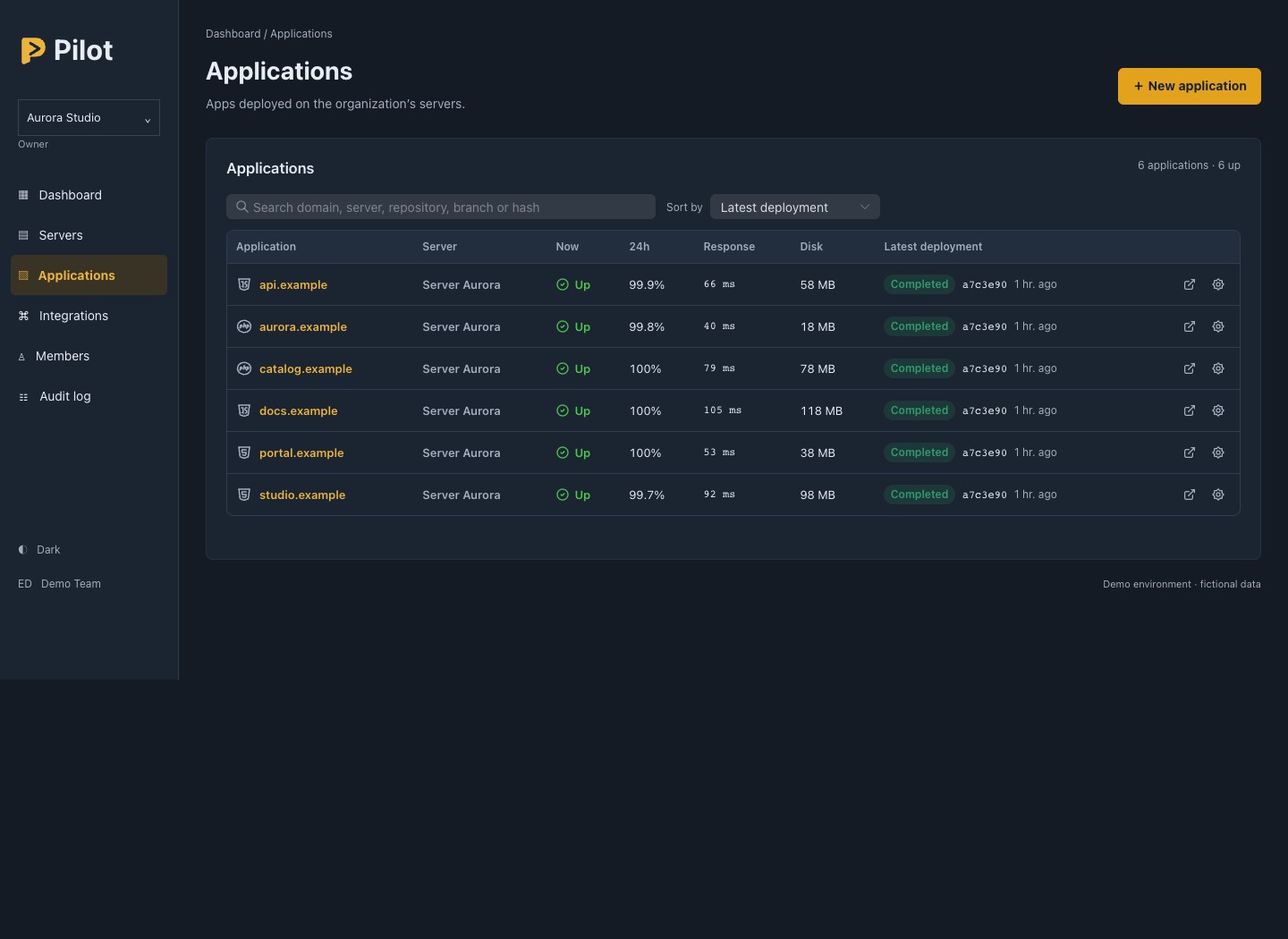Viewport: 1288px width, 939px height.
Task: Click the PHP icon beside catalog.example
Action: pyautogui.click(x=244, y=368)
